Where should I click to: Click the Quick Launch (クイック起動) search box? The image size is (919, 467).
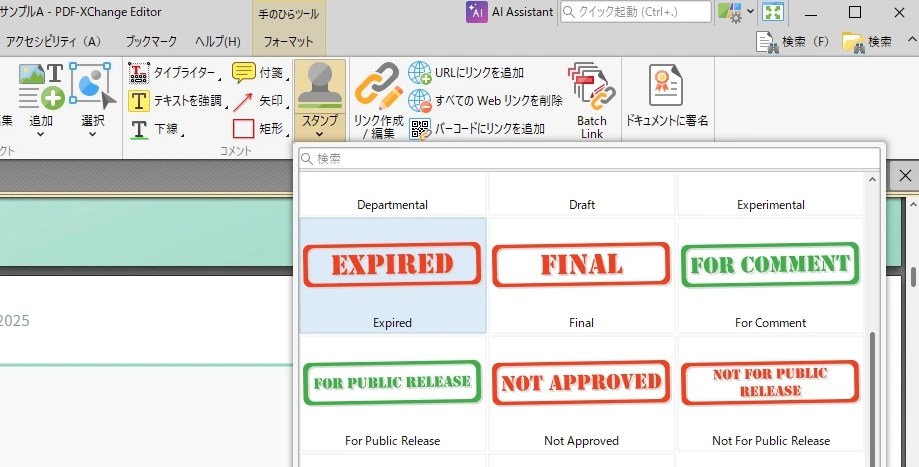tap(636, 12)
